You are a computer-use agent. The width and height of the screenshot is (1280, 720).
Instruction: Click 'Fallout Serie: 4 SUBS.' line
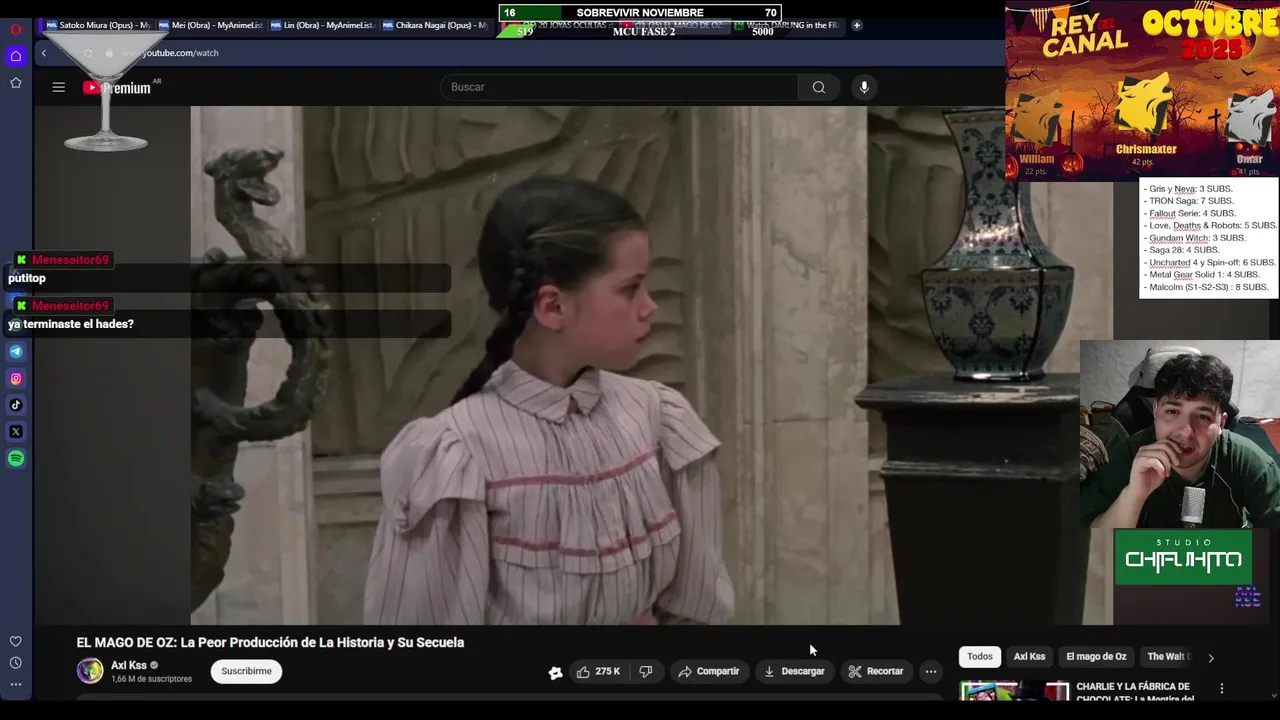pos(1190,213)
